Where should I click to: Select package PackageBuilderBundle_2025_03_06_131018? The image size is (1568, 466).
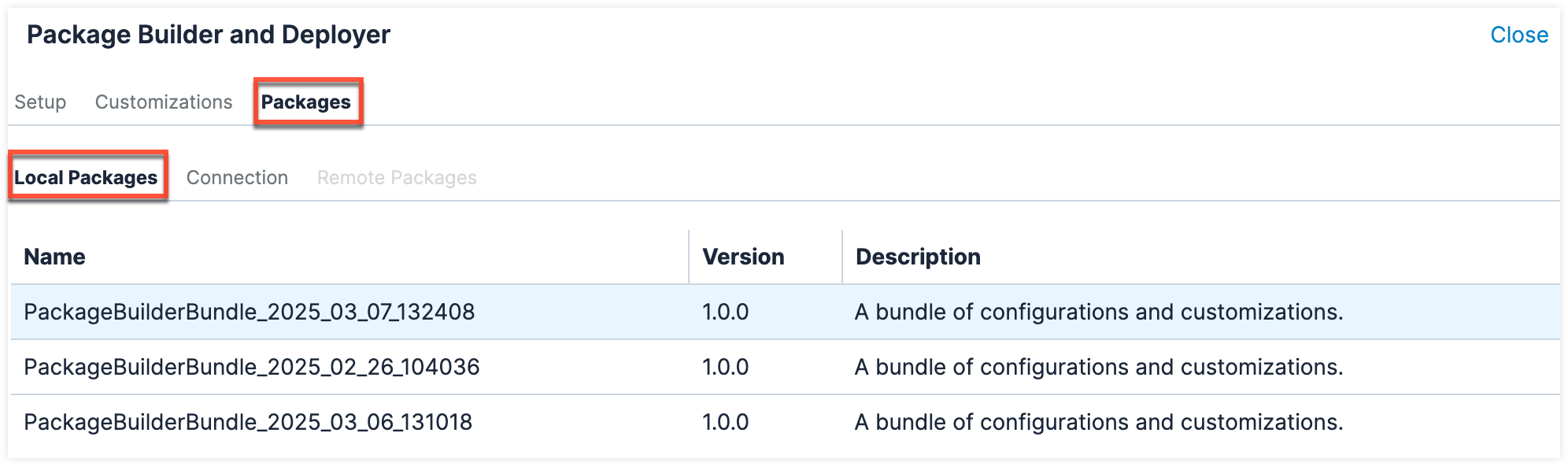[248, 422]
